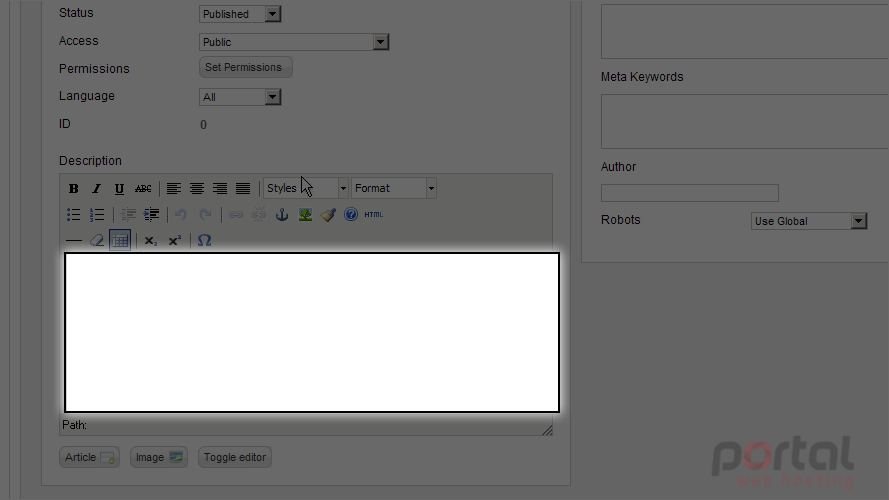Open the editor help icon
The width and height of the screenshot is (889, 500).
pos(351,214)
